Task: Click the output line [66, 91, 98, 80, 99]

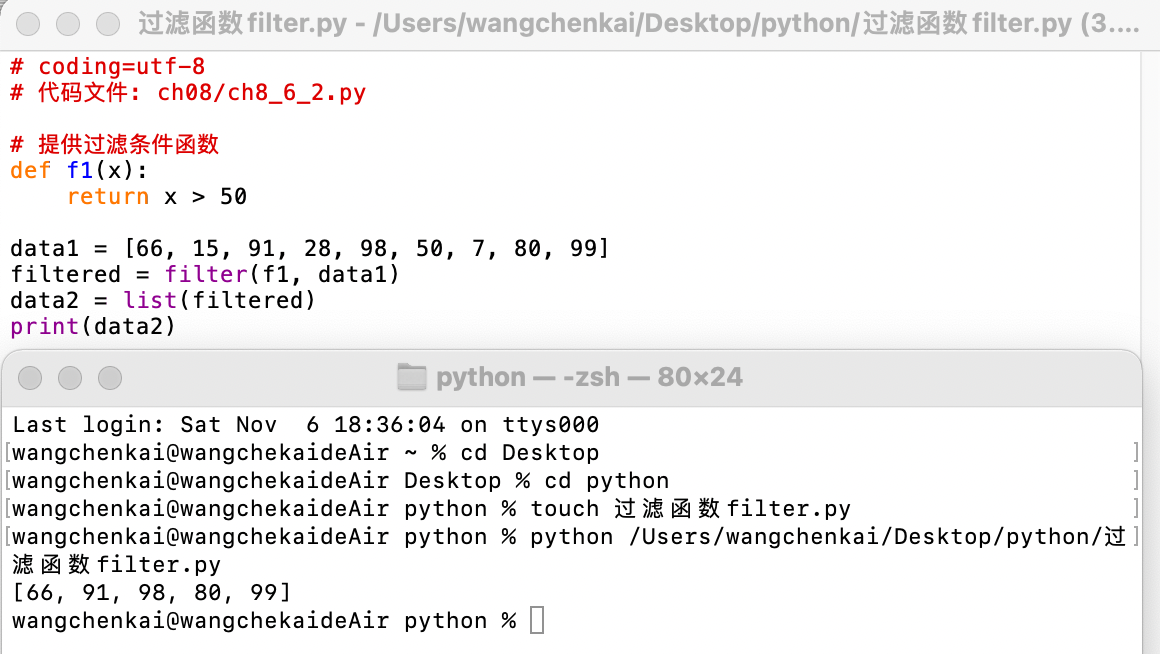Action: pyautogui.click(x=151, y=593)
